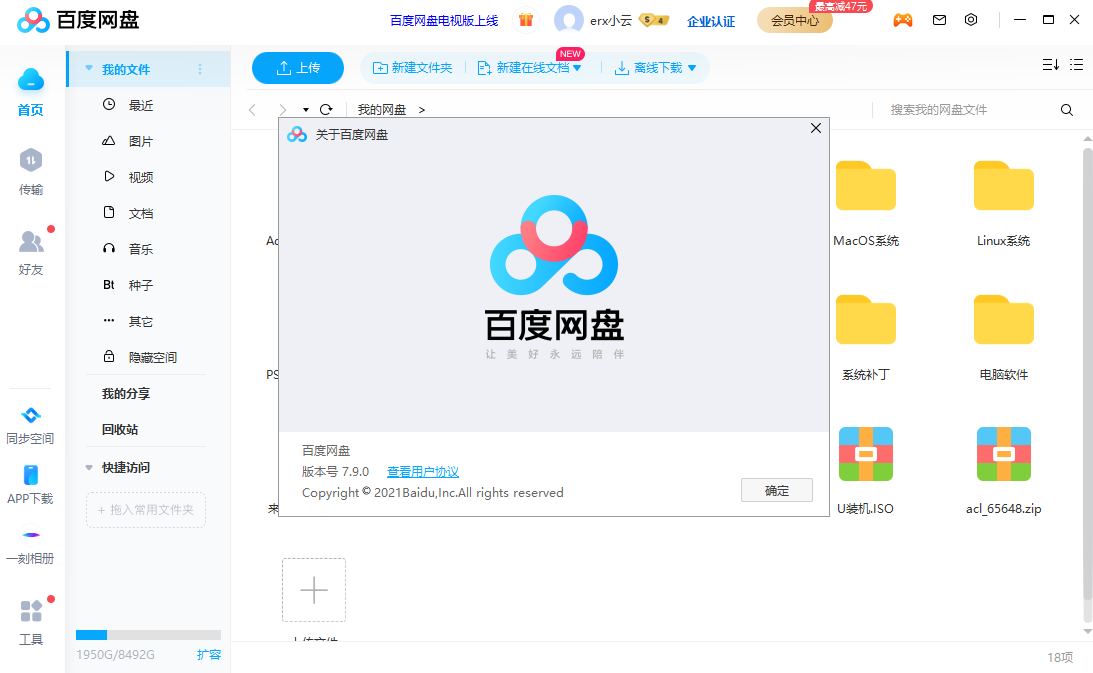The height and width of the screenshot is (673, 1093).
Task: Open the Tools (工具) grid icon
Action: 31,611
